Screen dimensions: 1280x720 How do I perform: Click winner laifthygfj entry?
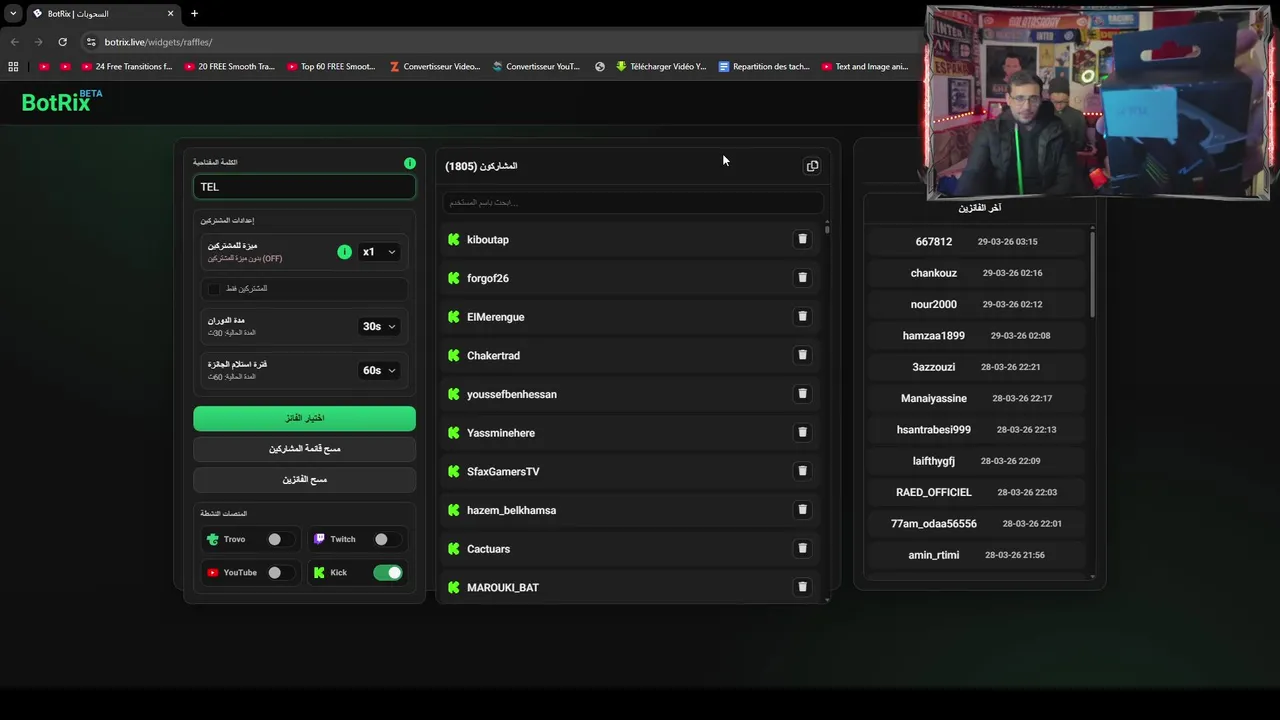tap(976, 461)
